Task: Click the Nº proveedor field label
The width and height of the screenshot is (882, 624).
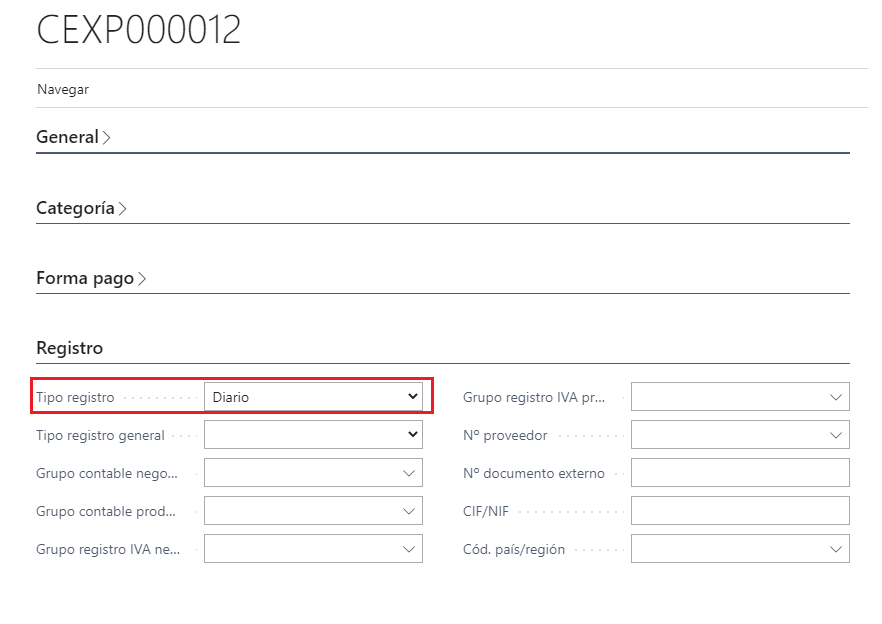Action: (x=505, y=435)
